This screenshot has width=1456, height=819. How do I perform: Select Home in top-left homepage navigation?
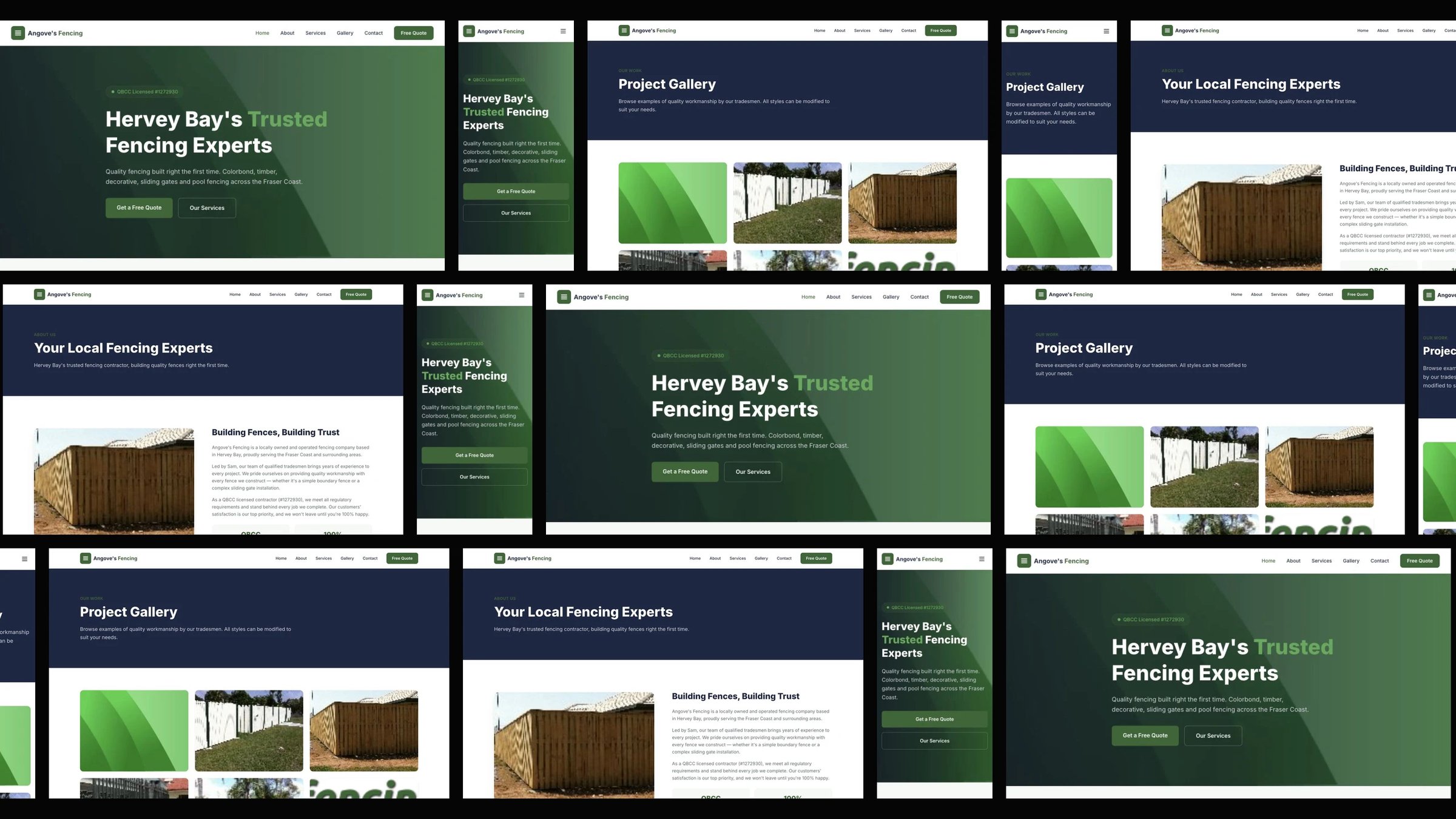coord(262,33)
